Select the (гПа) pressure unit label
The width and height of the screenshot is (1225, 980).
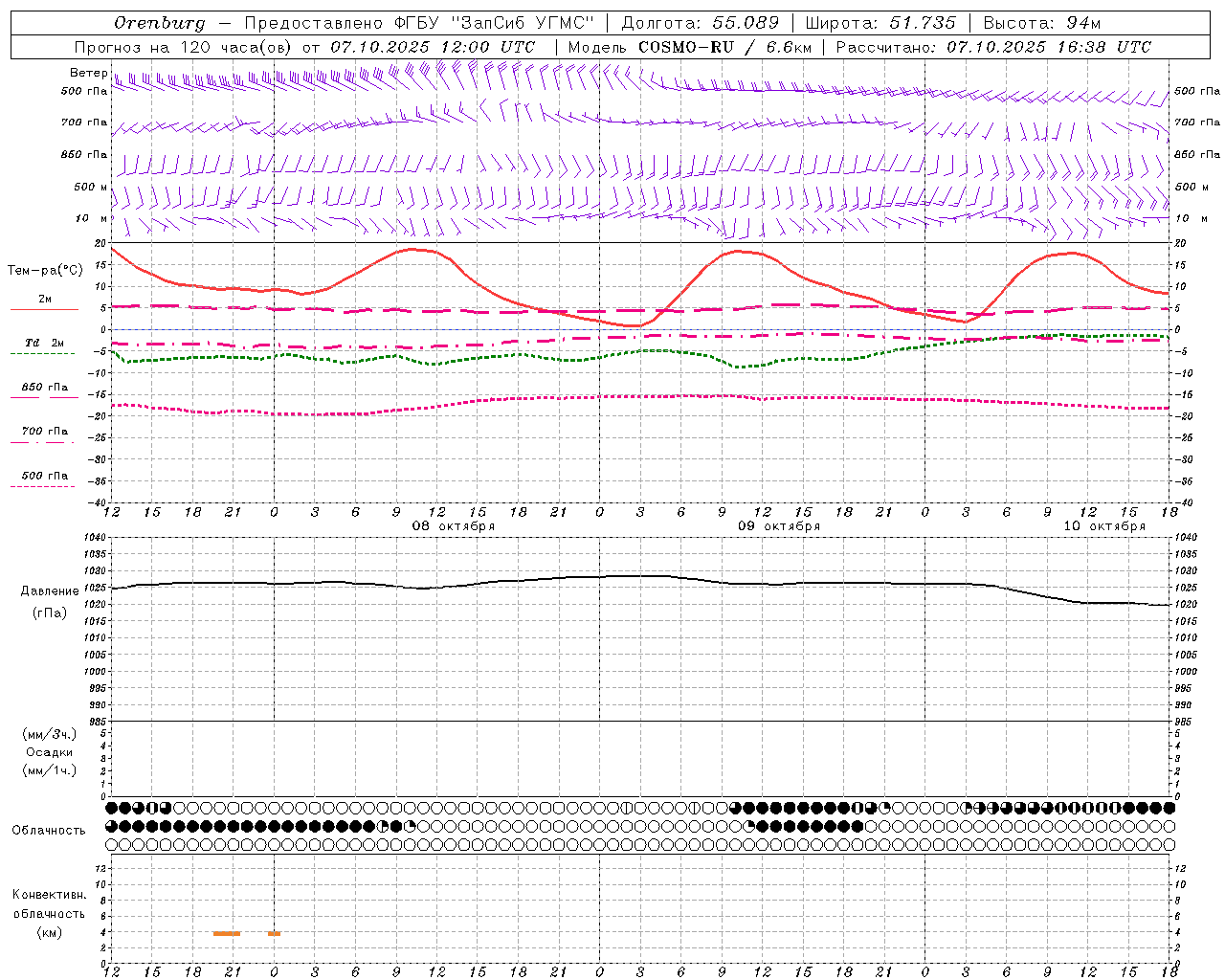click(50, 612)
